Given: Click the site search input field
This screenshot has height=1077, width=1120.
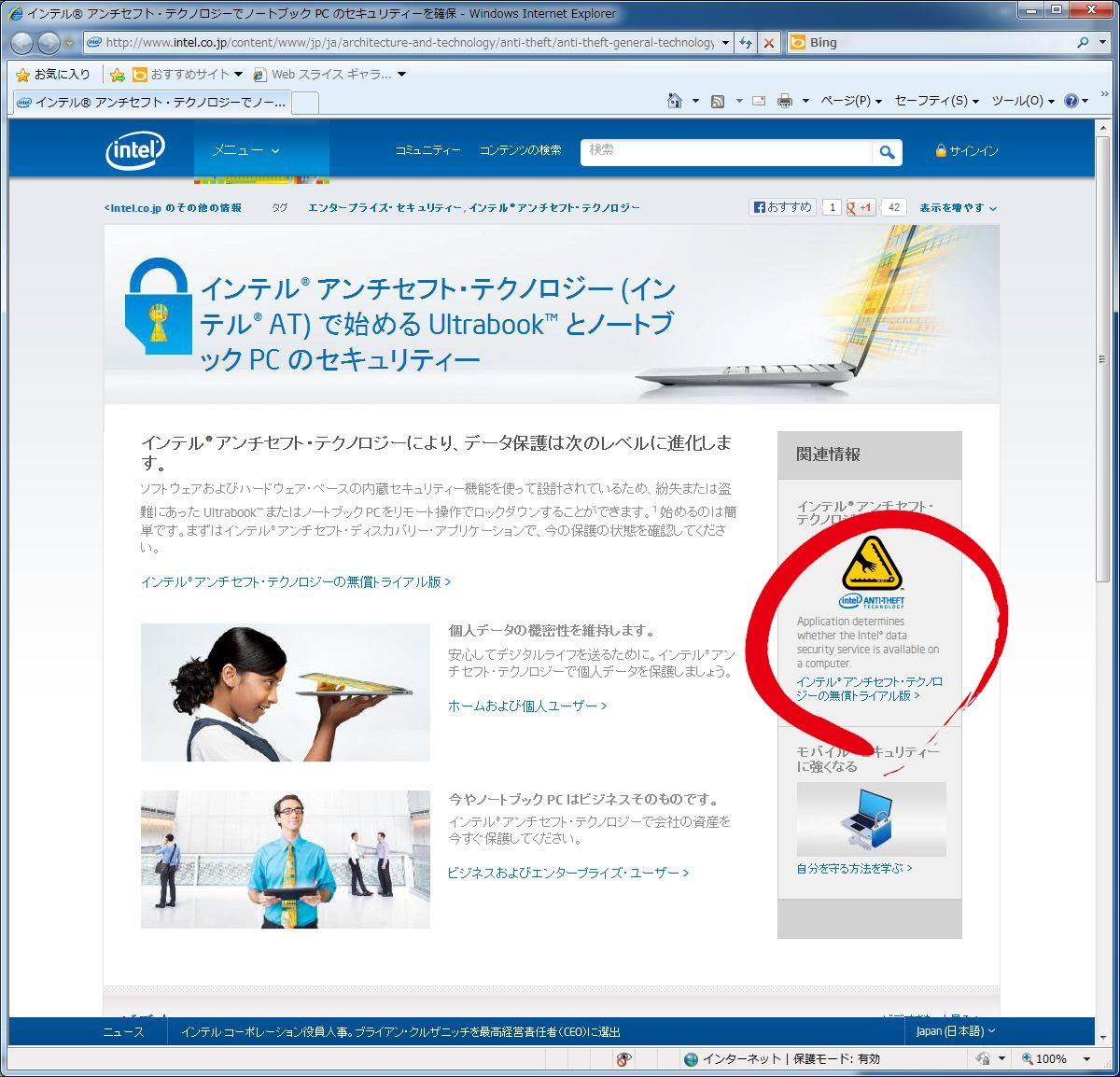Looking at the screenshot, I should [x=727, y=152].
